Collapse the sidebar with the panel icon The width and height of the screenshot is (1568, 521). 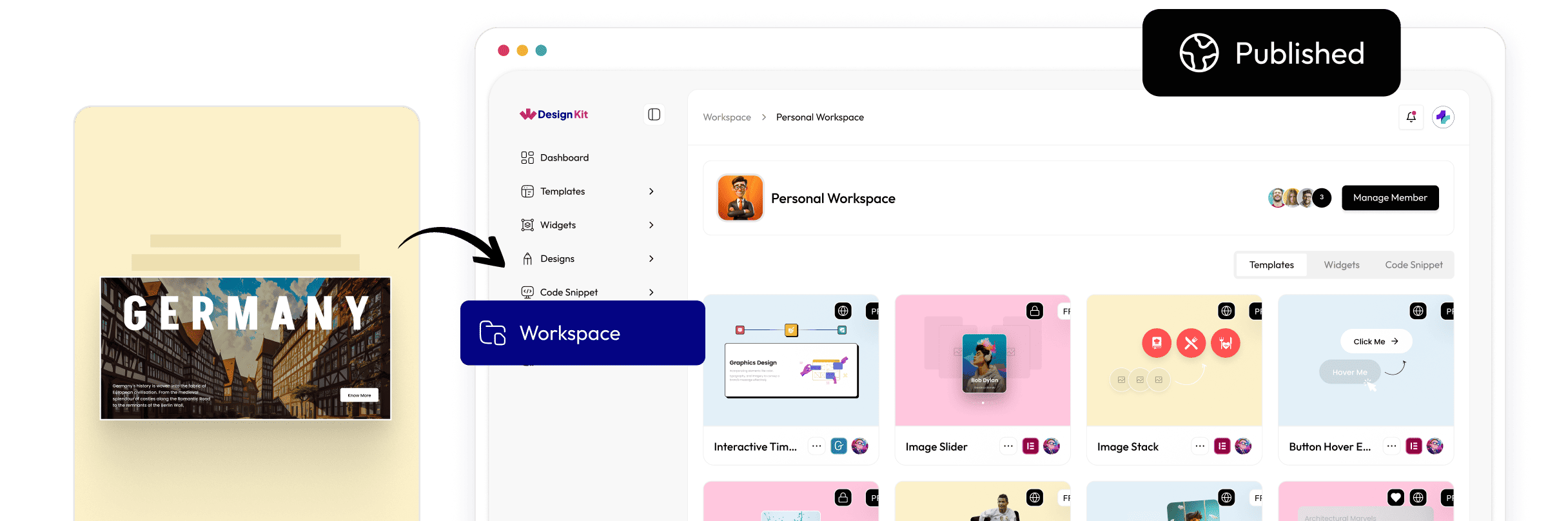pyautogui.click(x=654, y=115)
